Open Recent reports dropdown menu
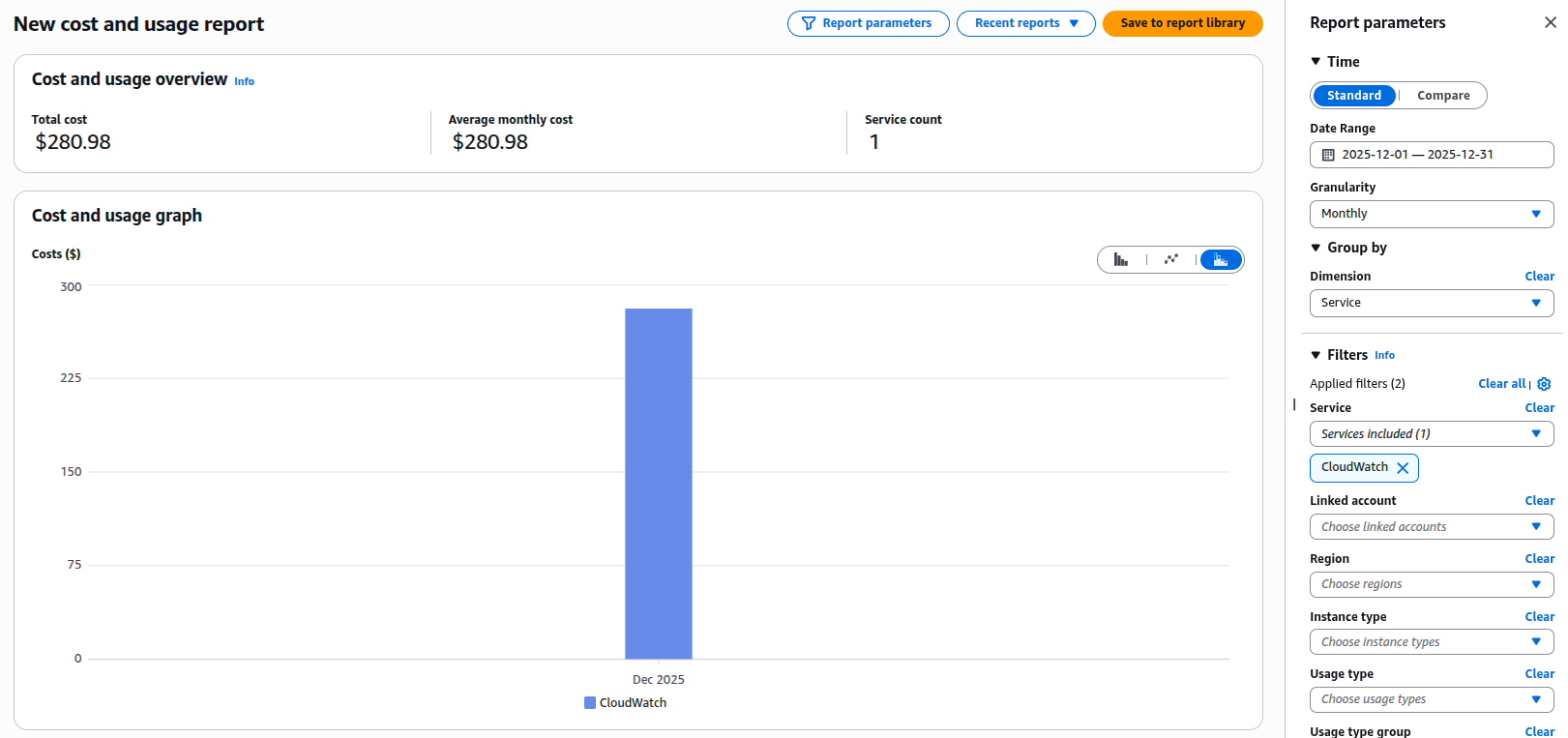Viewport: 1568px width, 738px height. 1025,23
